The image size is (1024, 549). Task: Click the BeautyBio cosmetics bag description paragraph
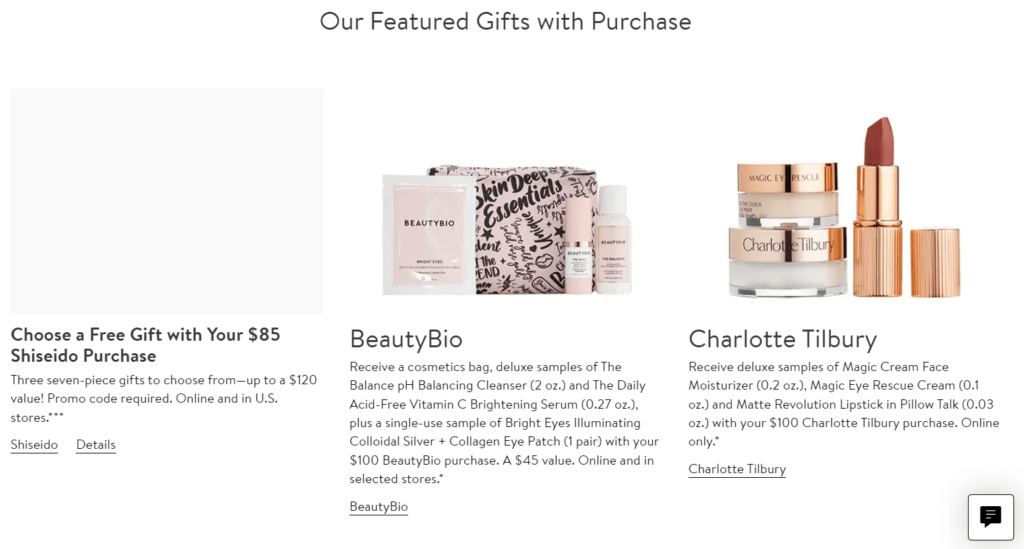click(504, 422)
